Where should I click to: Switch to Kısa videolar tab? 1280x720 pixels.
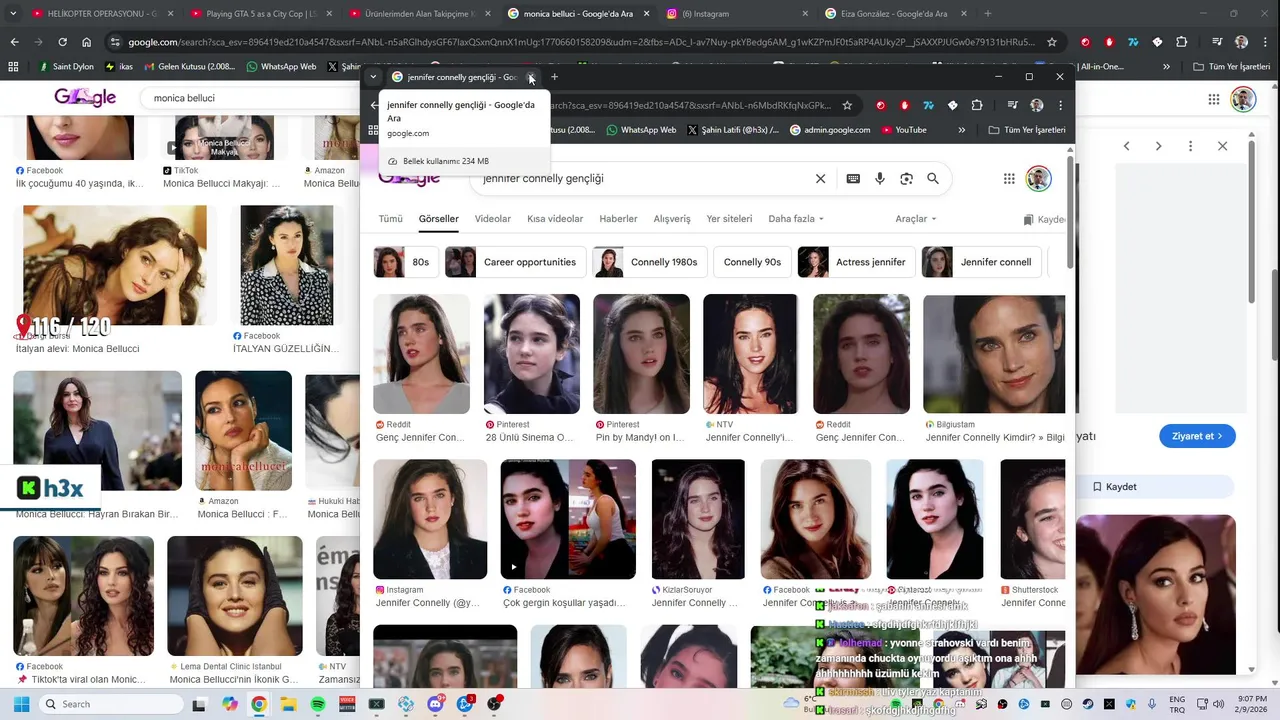pos(555,219)
